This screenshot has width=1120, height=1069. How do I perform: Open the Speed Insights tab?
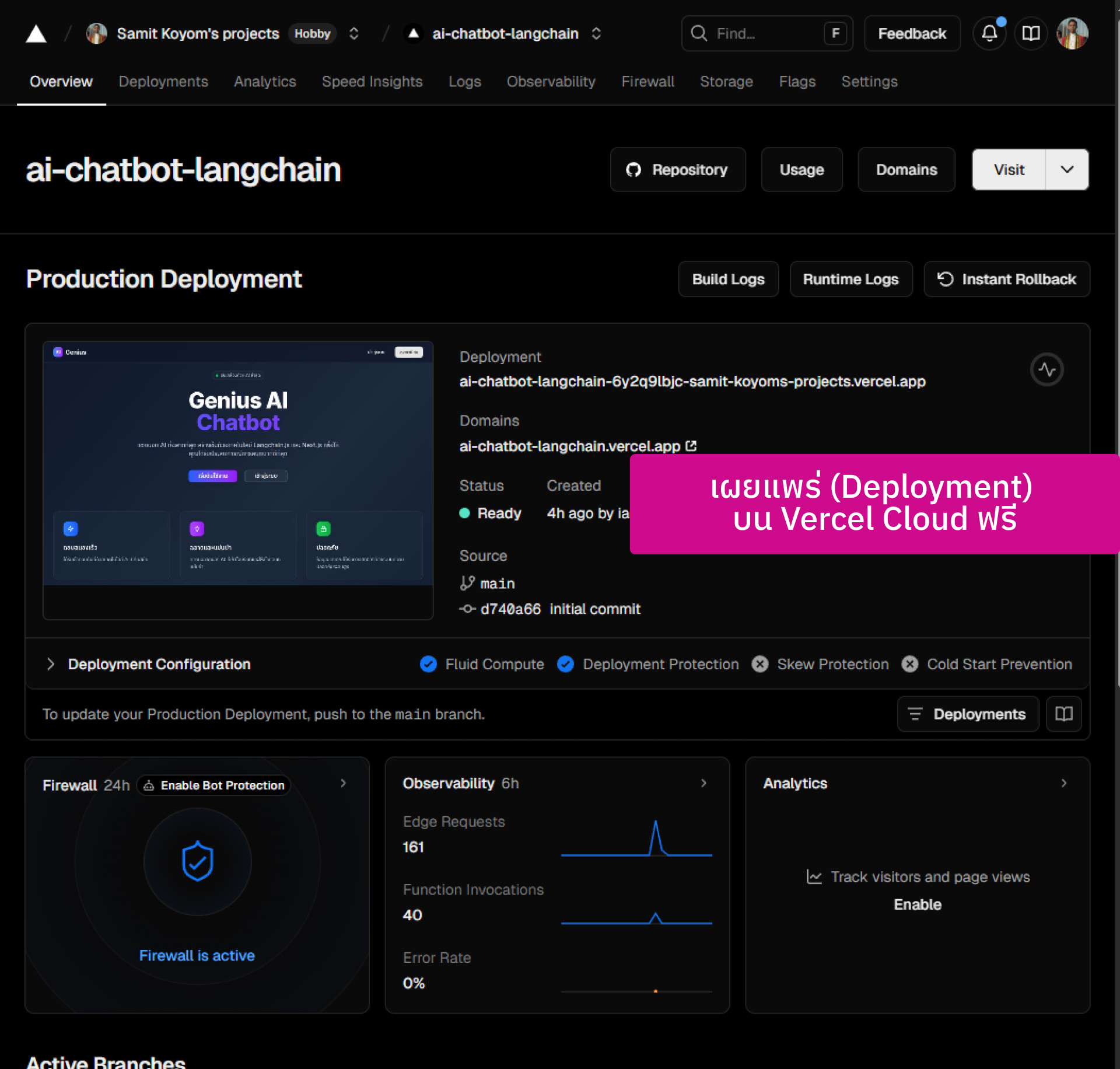pos(372,82)
